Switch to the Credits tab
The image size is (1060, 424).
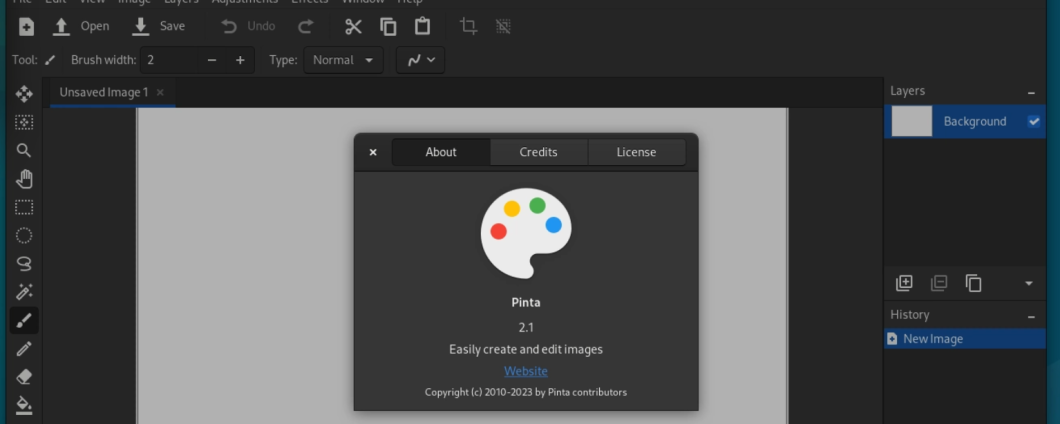pyautogui.click(x=538, y=152)
